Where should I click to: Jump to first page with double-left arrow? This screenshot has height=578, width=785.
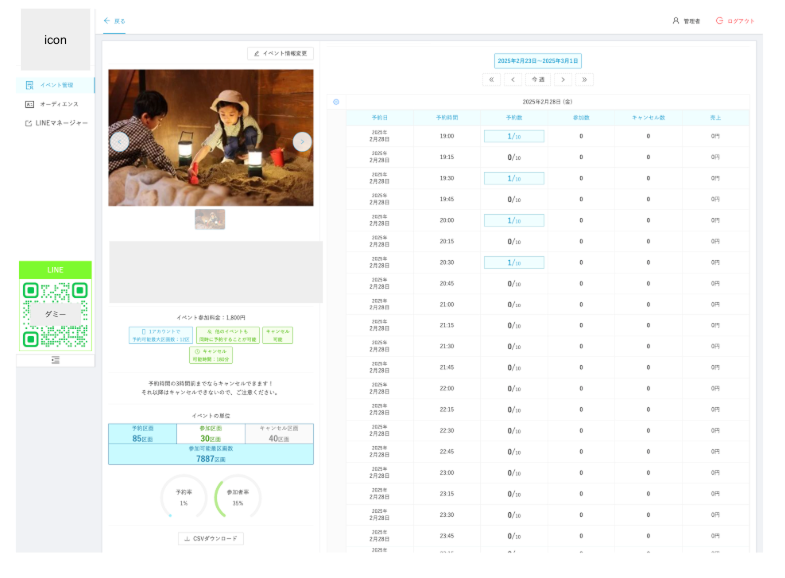(x=491, y=79)
